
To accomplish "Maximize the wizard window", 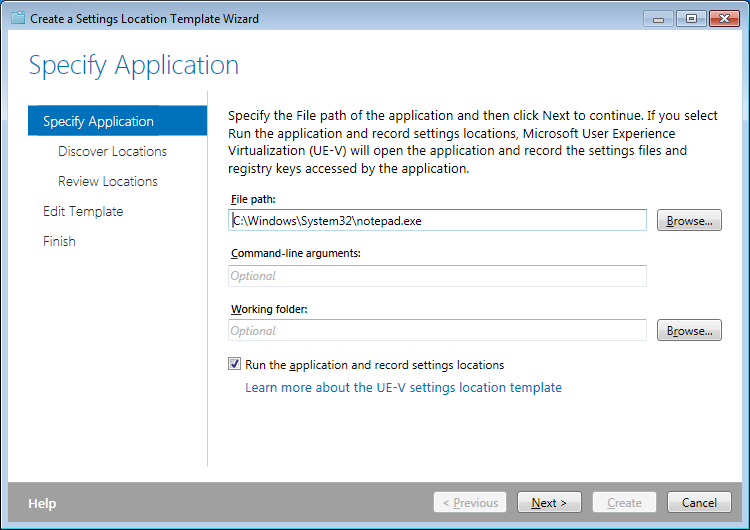I will 690,18.
